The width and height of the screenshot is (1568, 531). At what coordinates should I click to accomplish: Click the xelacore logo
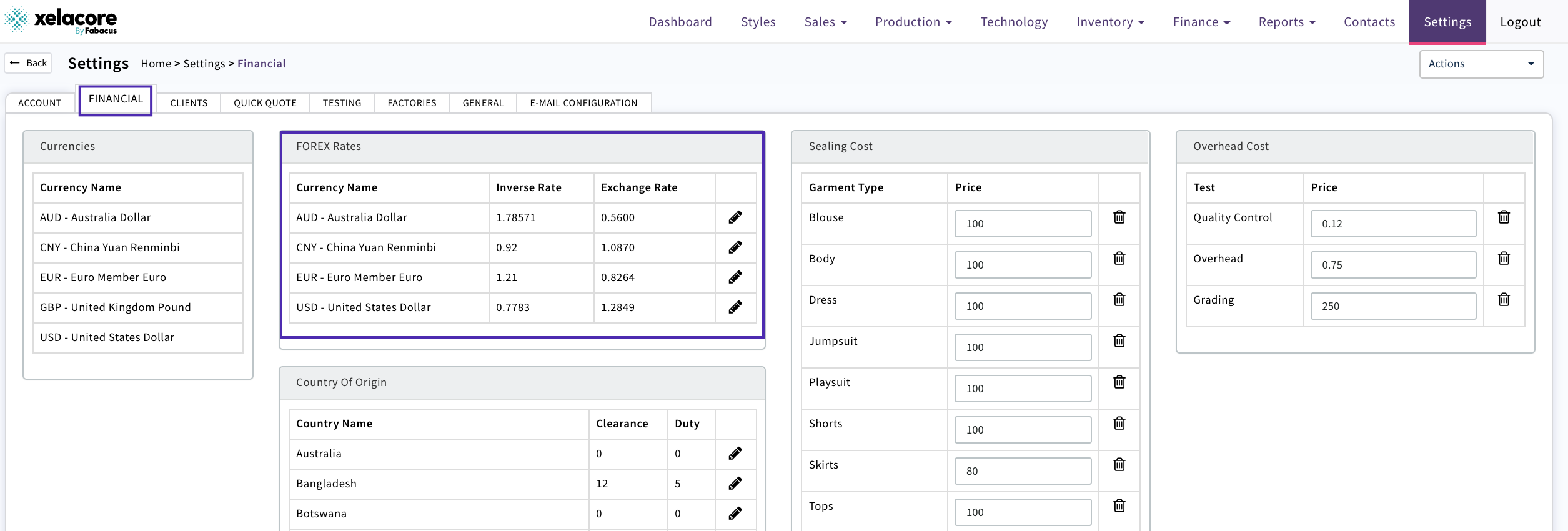click(61, 21)
